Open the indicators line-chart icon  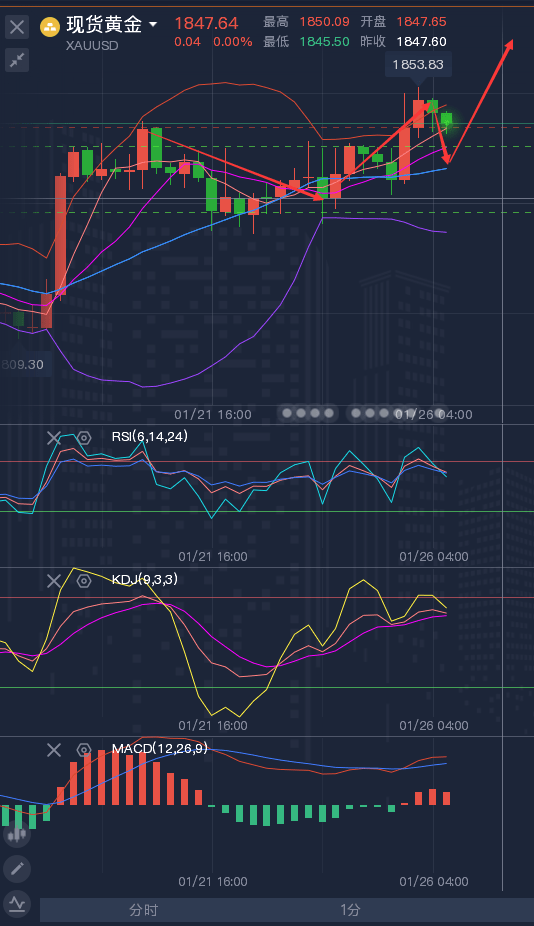coord(17,903)
